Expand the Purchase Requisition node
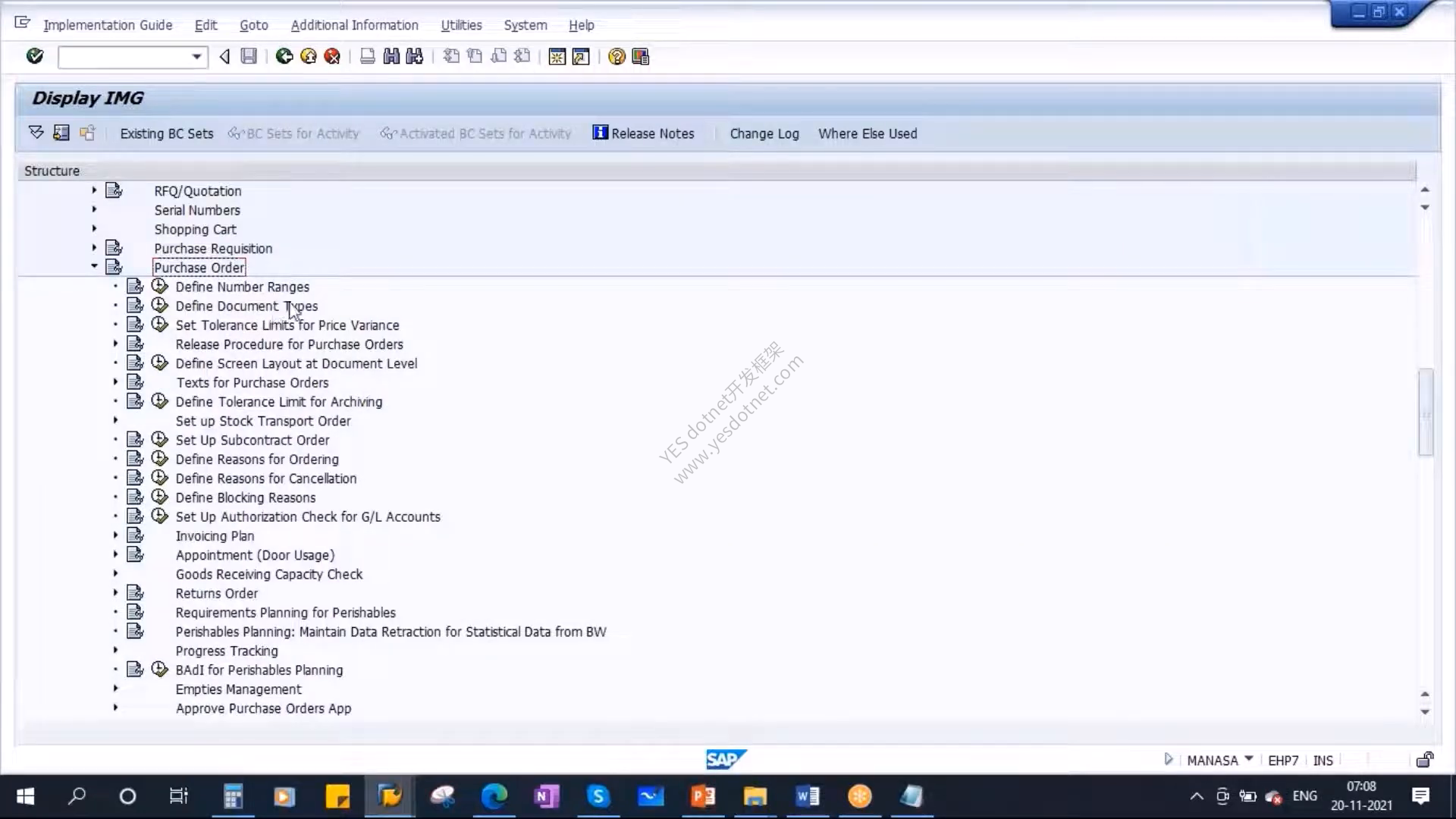The image size is (1456, 819). 94,247
